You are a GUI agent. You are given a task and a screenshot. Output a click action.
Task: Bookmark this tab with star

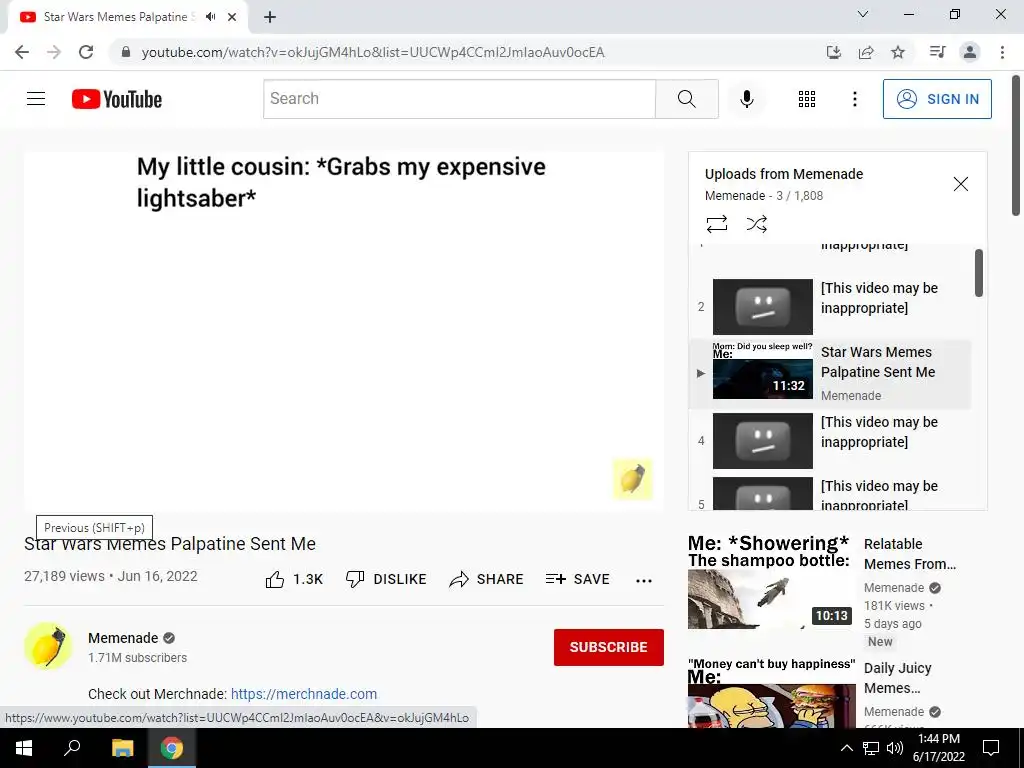point(898,52)
